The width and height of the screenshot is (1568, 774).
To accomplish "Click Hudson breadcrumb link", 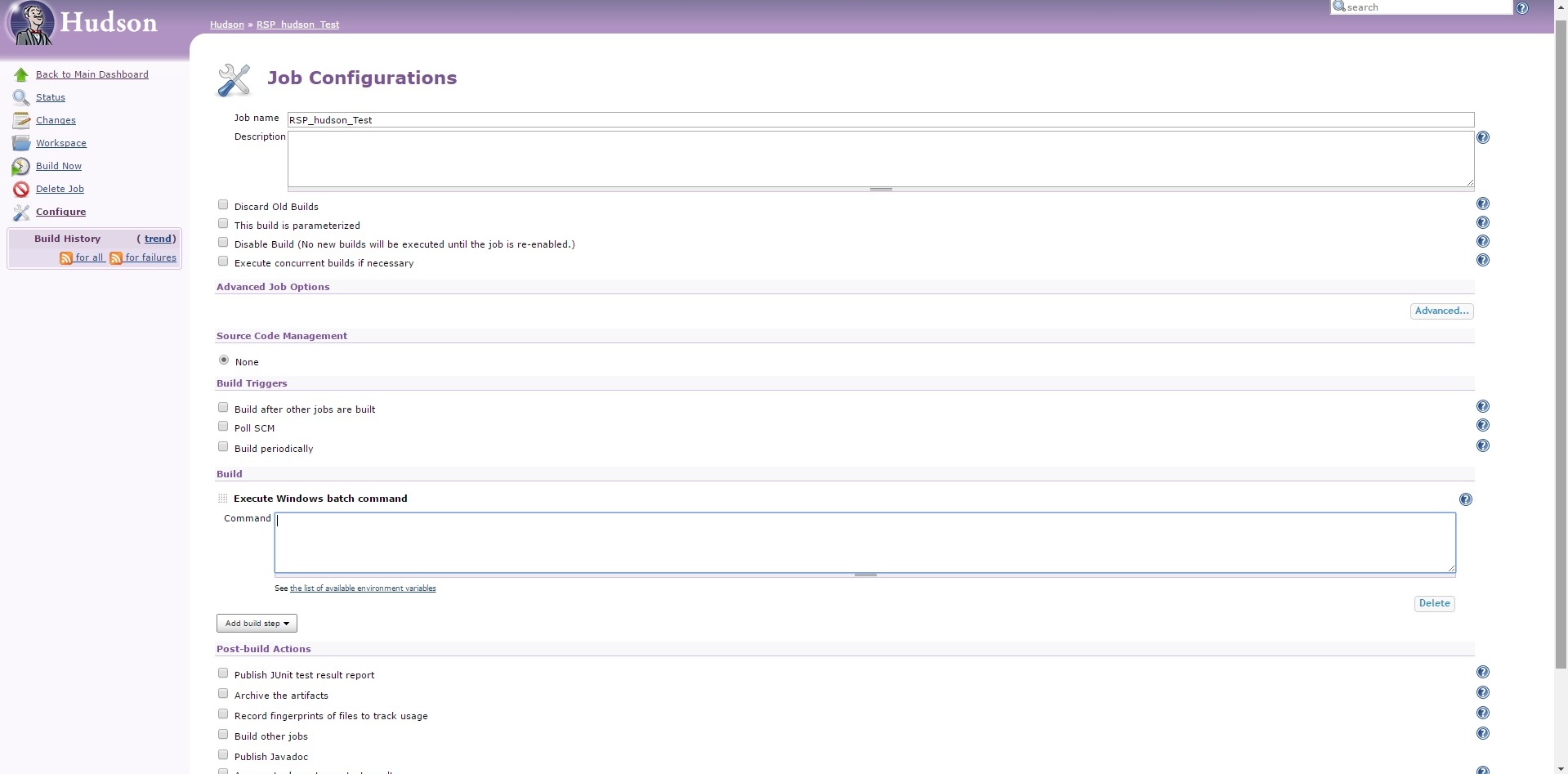I will tap(227, 25).
